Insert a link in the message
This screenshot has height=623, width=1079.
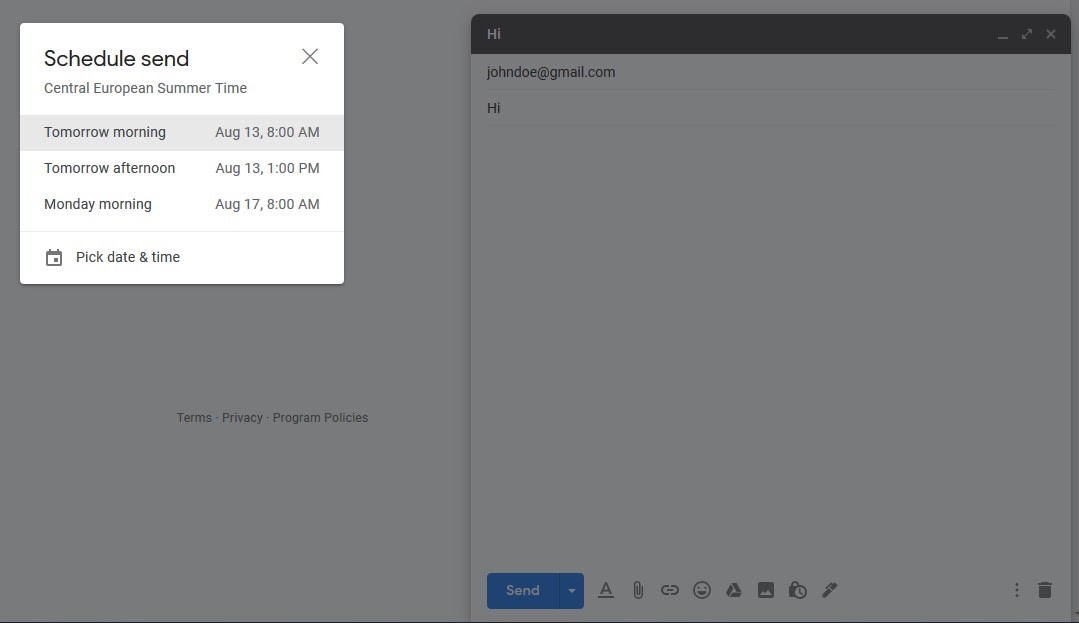point(670,591)
